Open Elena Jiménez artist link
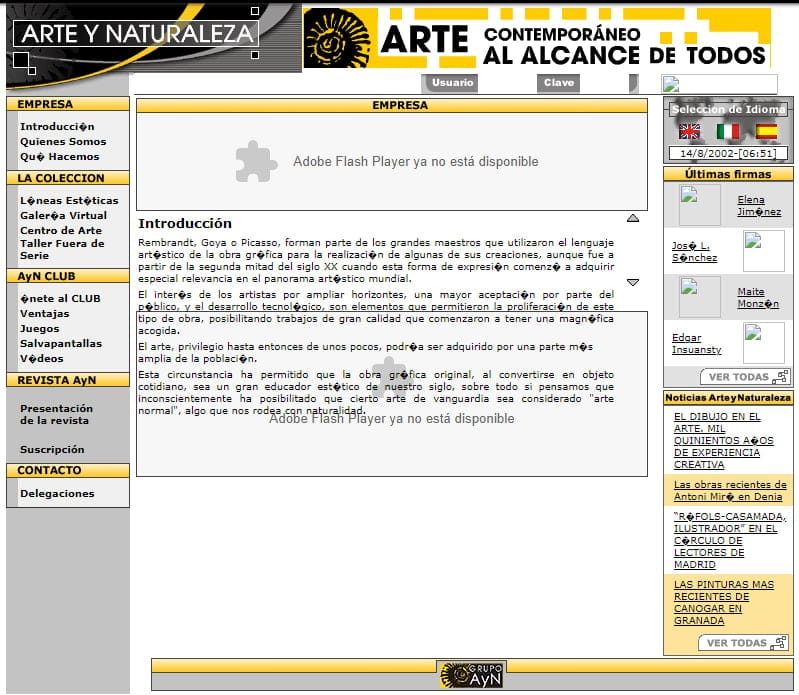The height and width of the screenshot is (695, 799). tap(759, 206)
